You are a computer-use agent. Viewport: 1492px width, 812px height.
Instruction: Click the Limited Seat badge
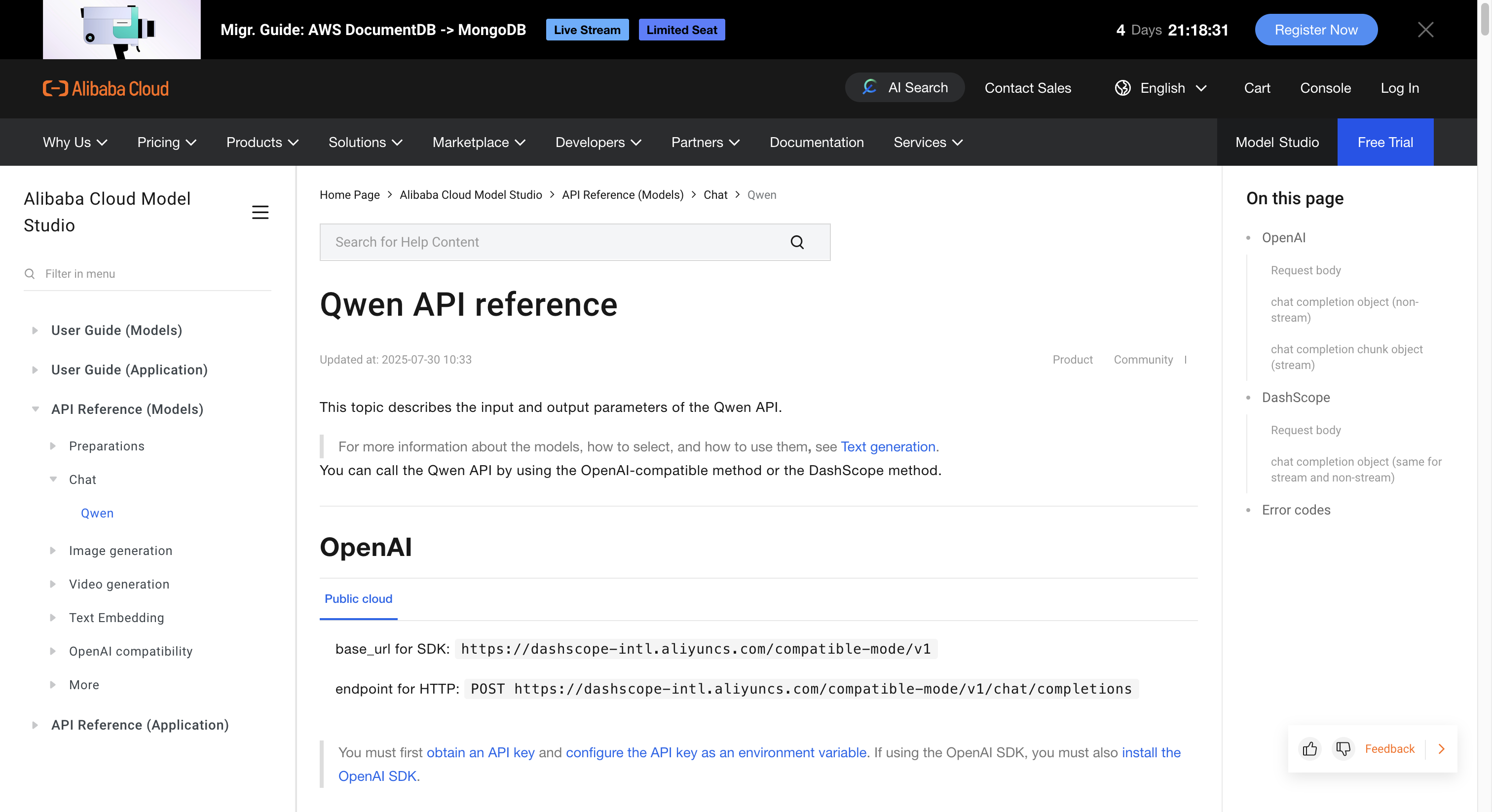682,30
